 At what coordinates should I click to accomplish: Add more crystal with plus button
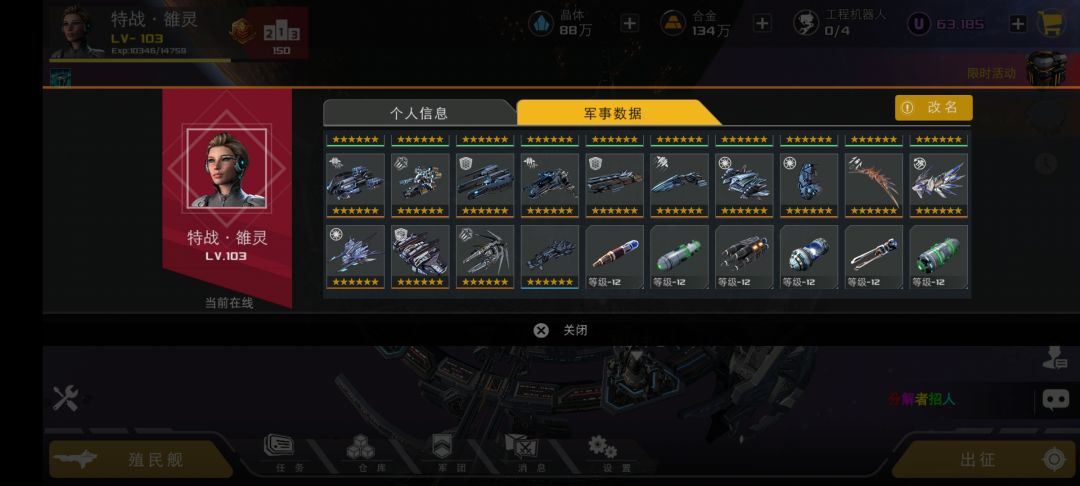tap(629, 23)
